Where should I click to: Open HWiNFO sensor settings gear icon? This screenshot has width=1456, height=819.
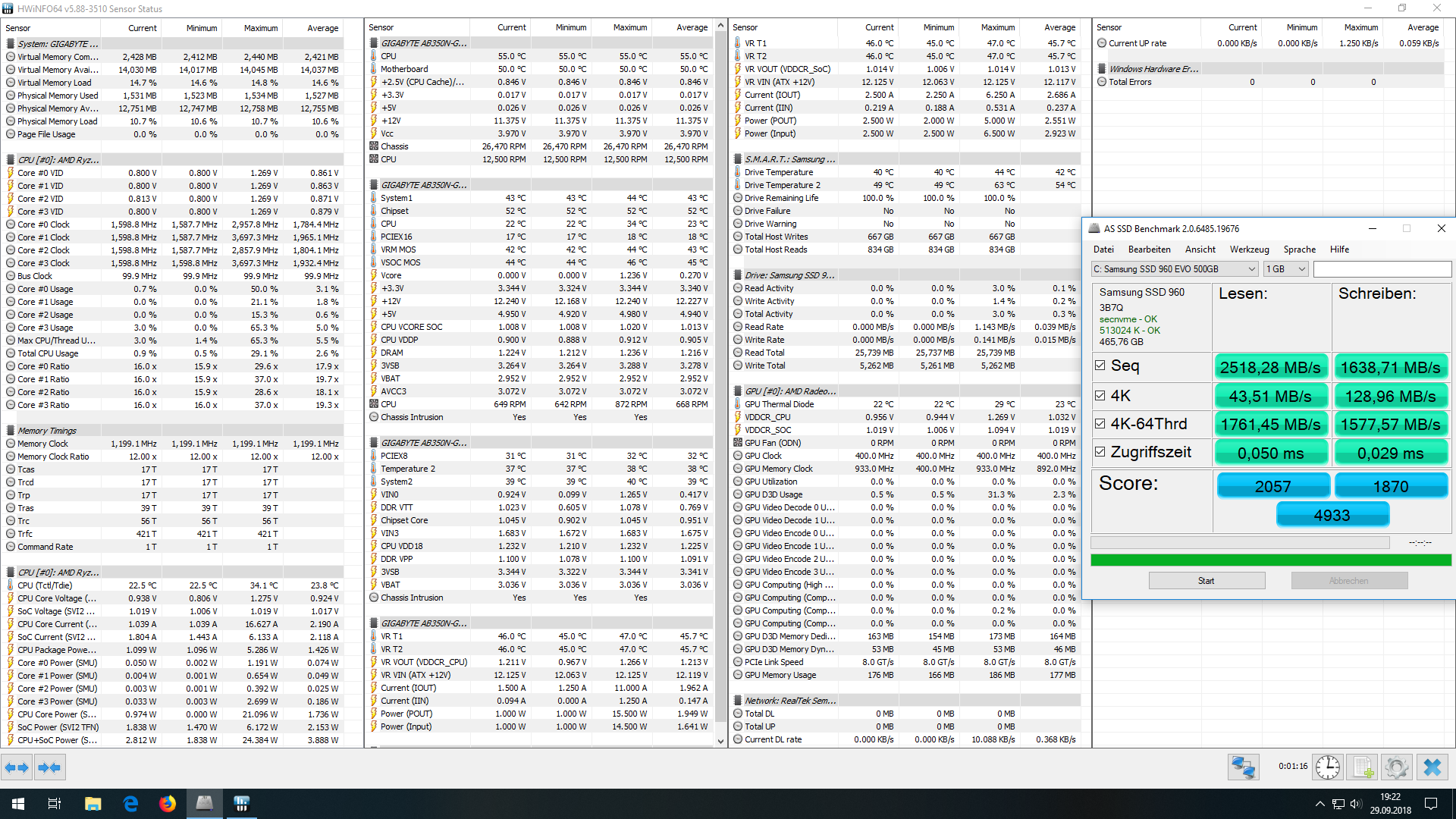click(1396, 767)
